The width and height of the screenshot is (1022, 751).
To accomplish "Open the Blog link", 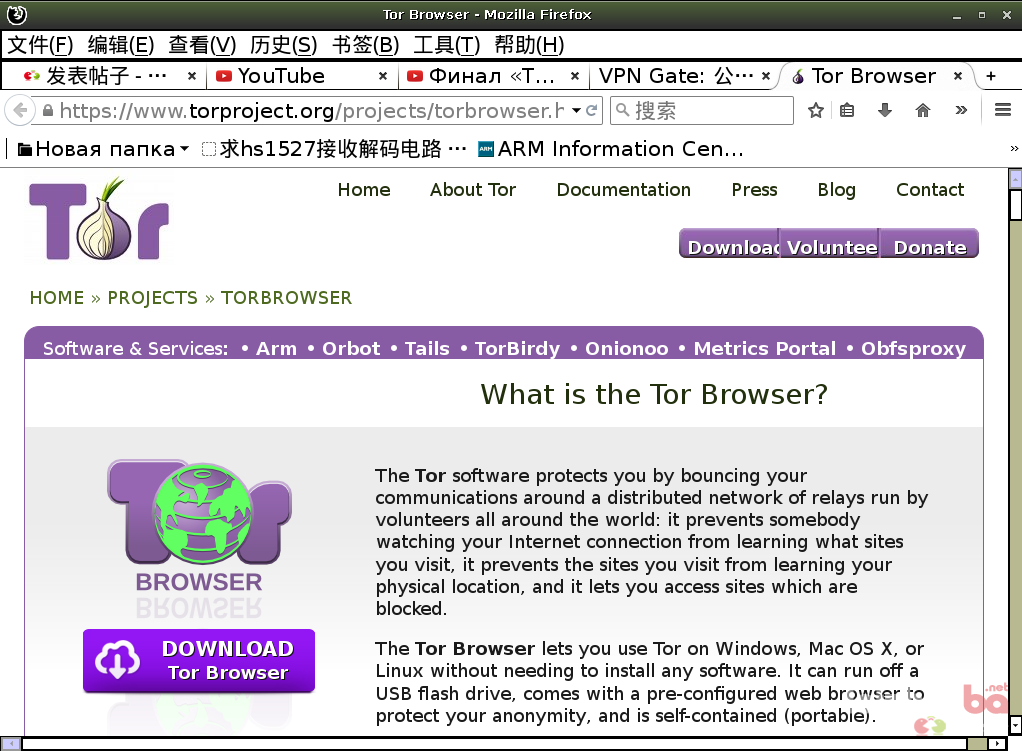I will [x=836, y=190].
